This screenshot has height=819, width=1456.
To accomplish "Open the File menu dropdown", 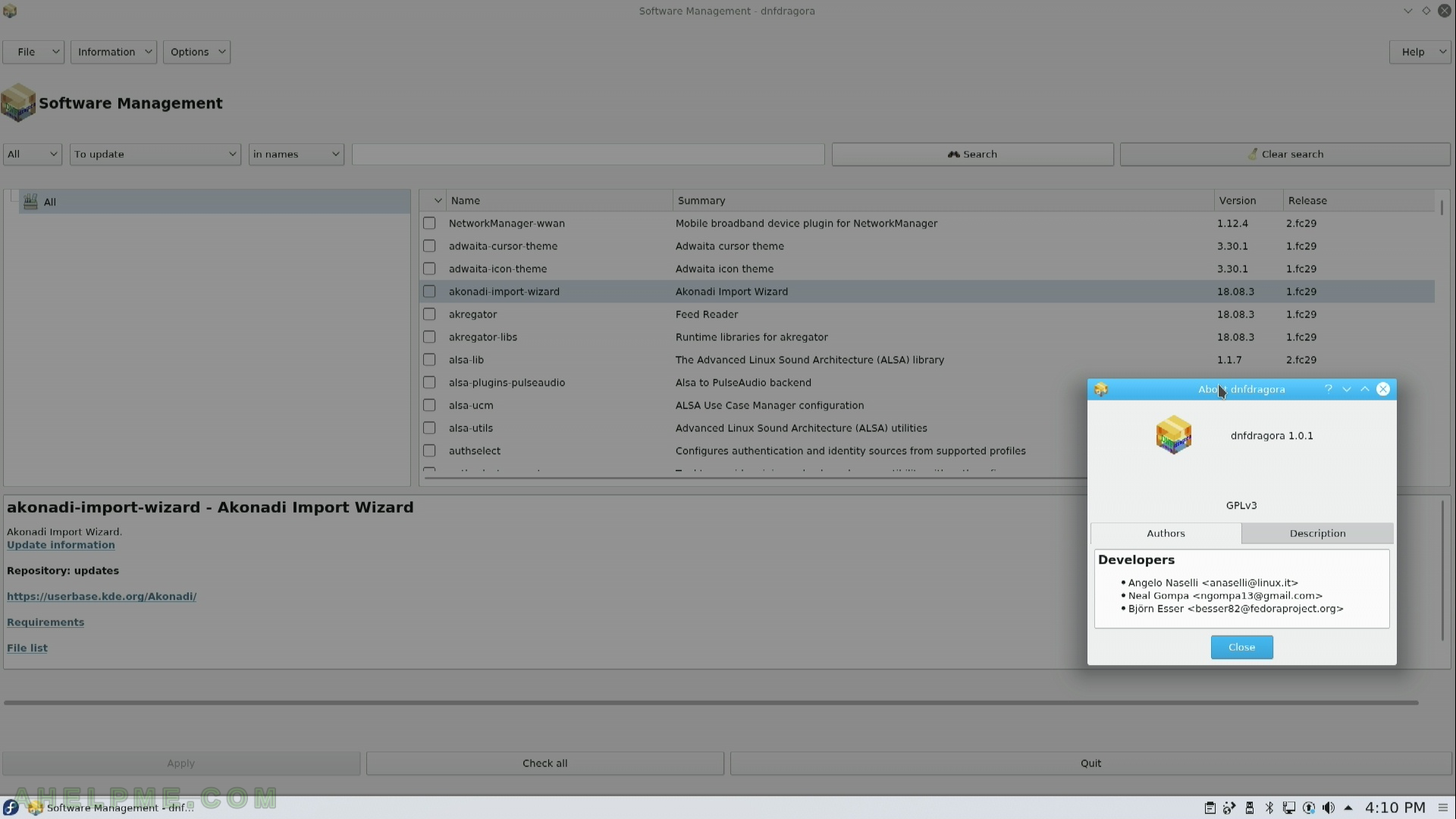I will pos(33,52).
